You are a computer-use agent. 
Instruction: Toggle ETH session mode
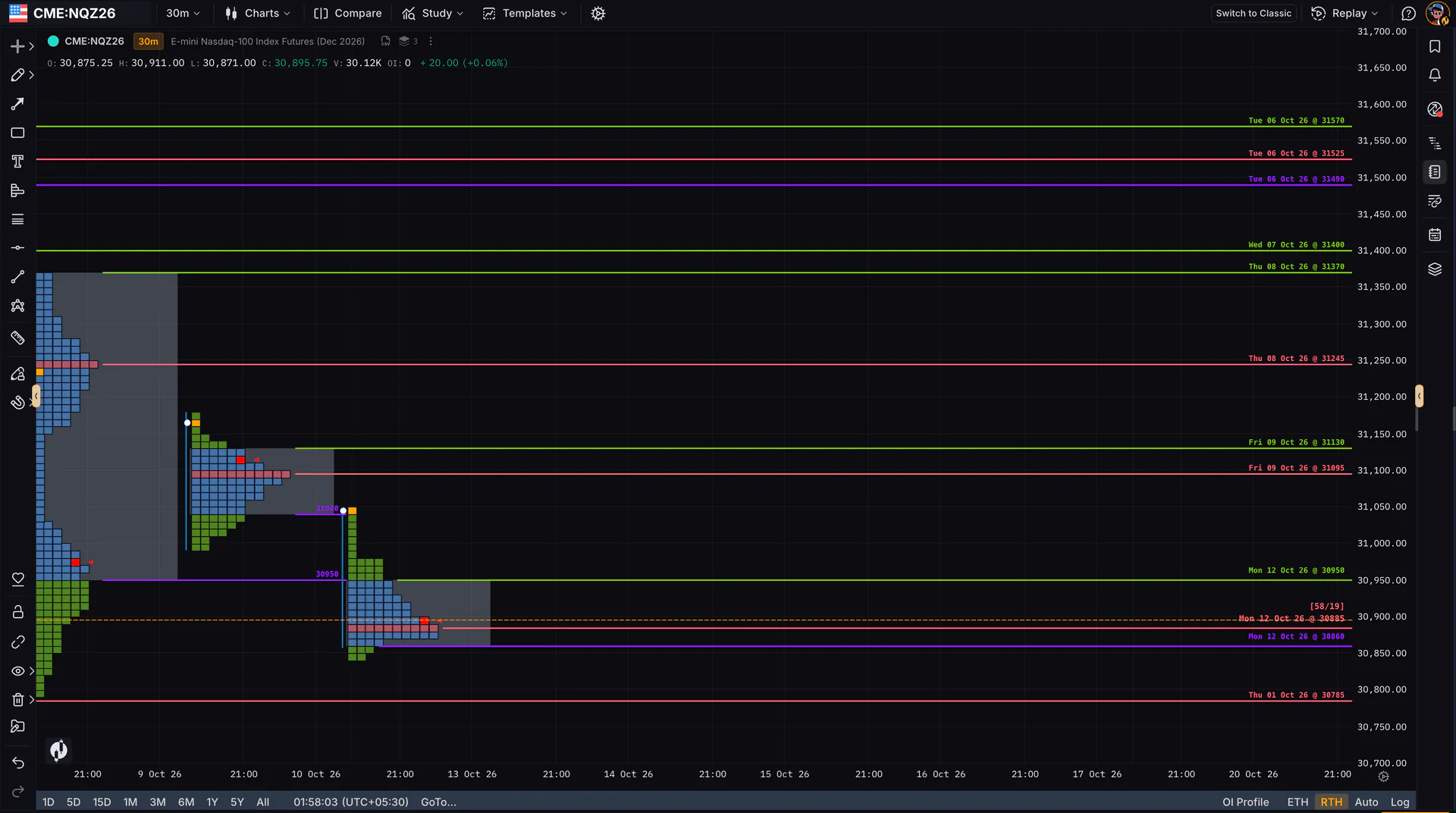[x=1298, y=802]
